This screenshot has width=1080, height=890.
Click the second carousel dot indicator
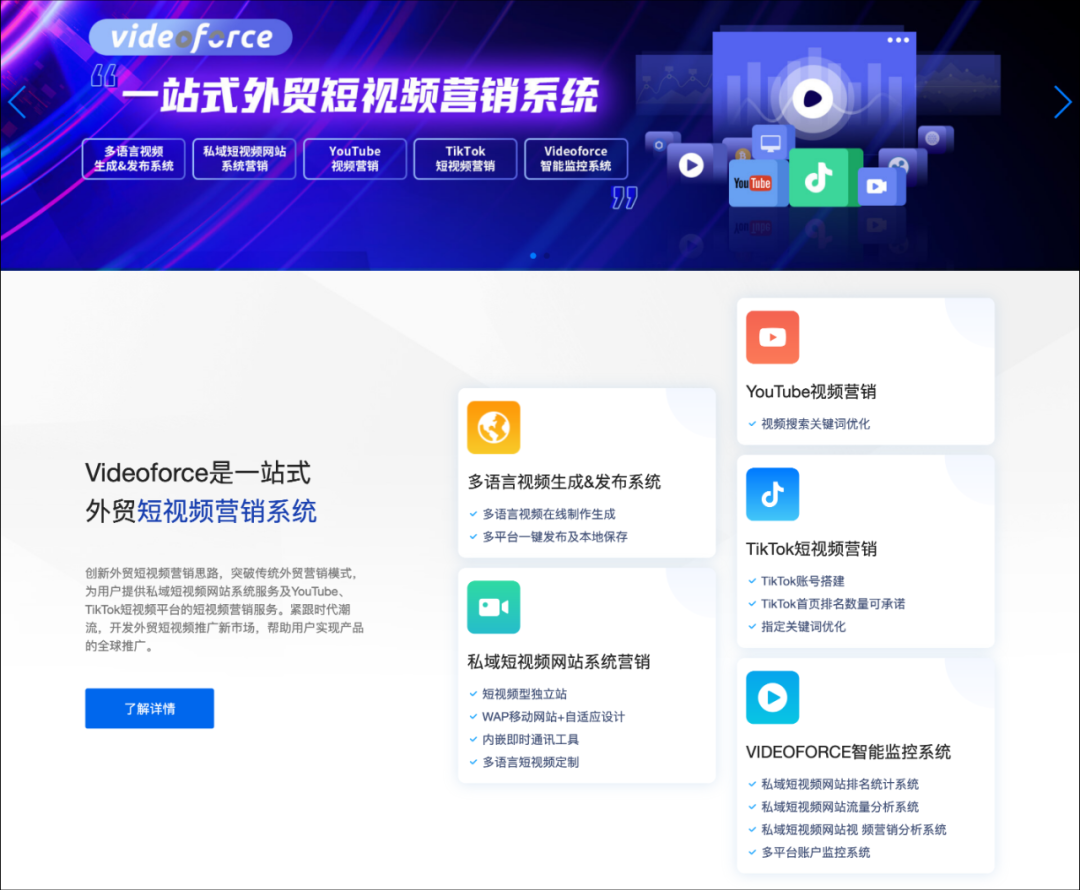coord(547,256)
